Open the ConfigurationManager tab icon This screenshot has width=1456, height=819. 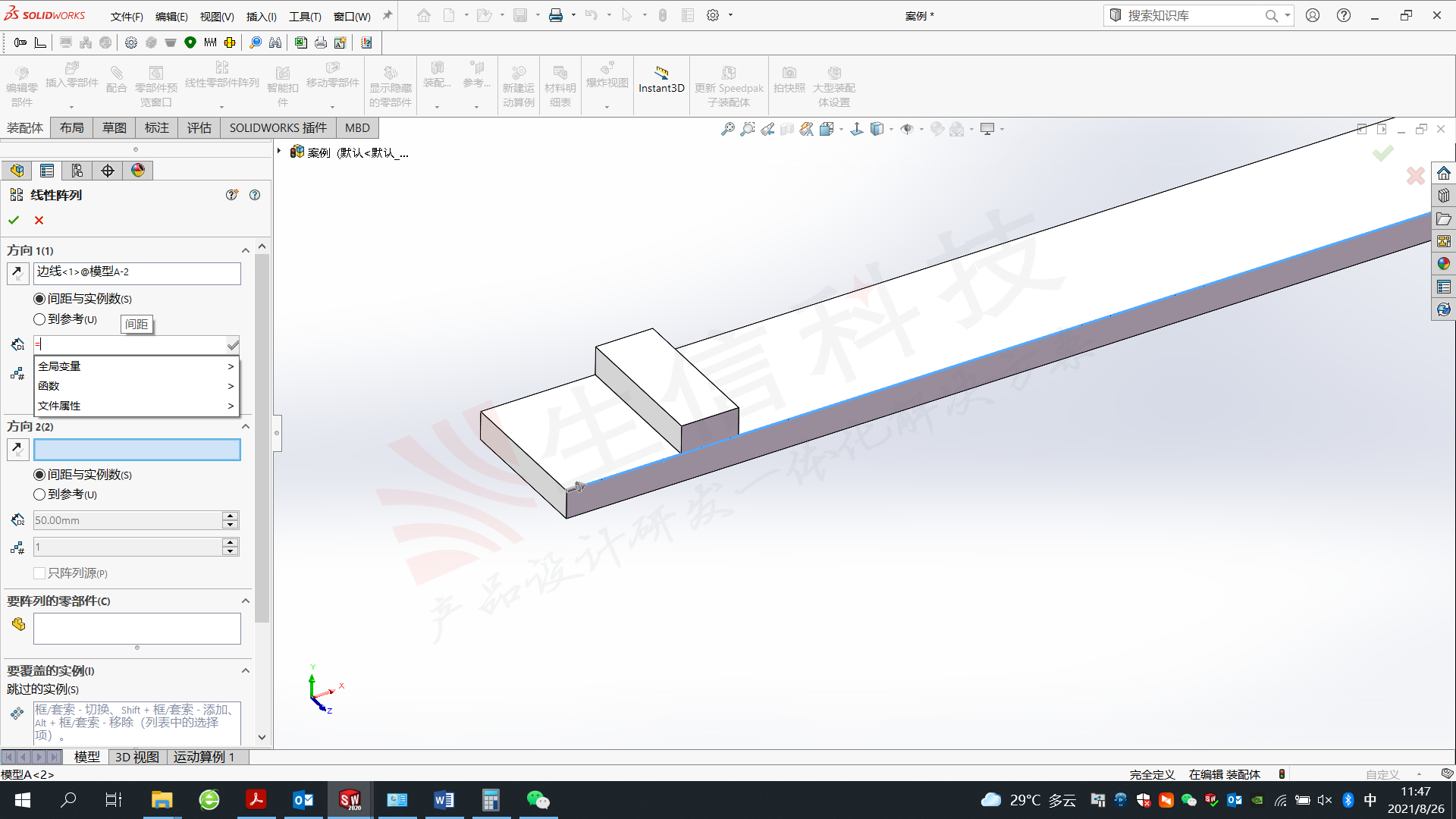(77, 171)
